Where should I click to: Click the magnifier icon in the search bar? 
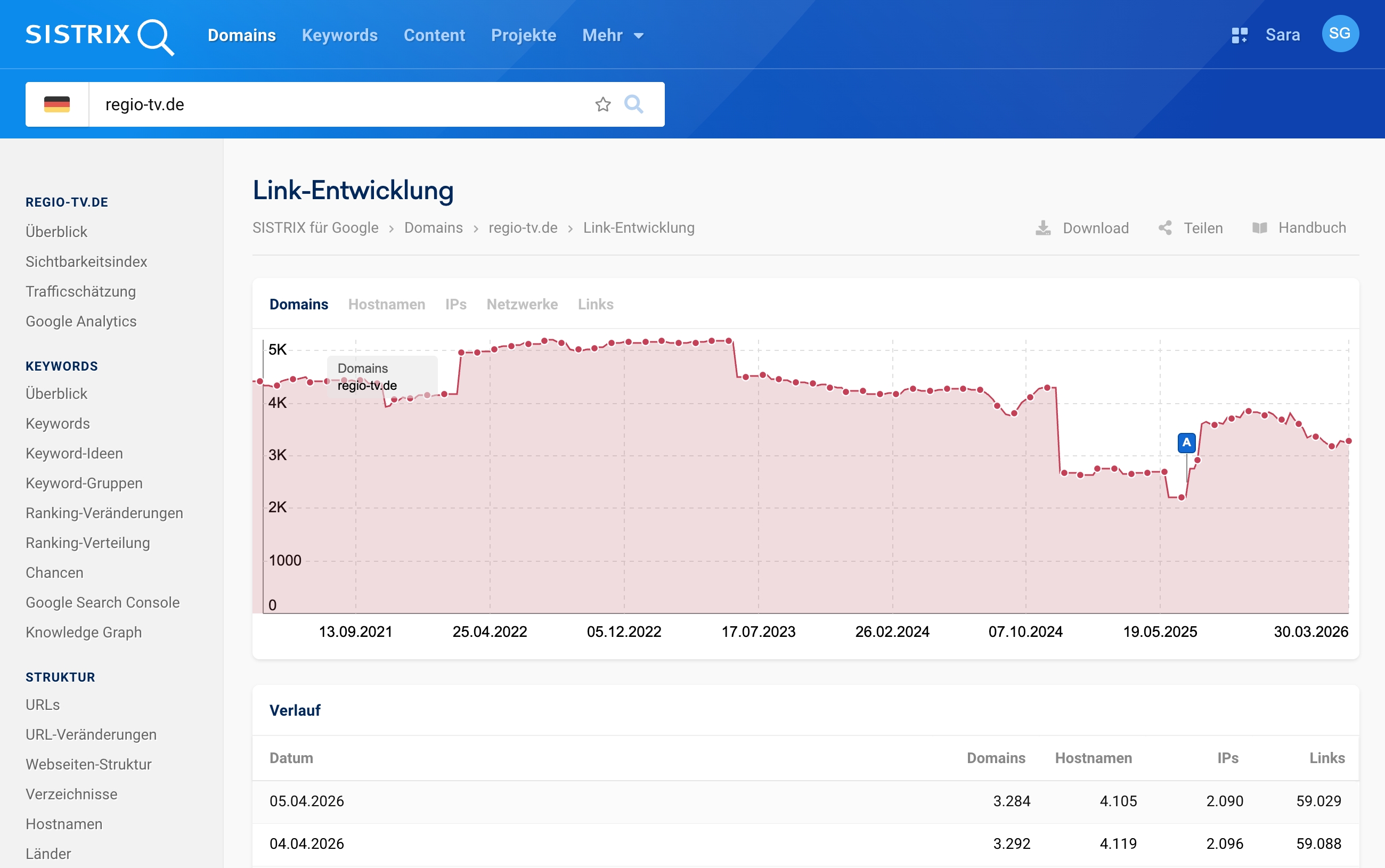[634, 104]
